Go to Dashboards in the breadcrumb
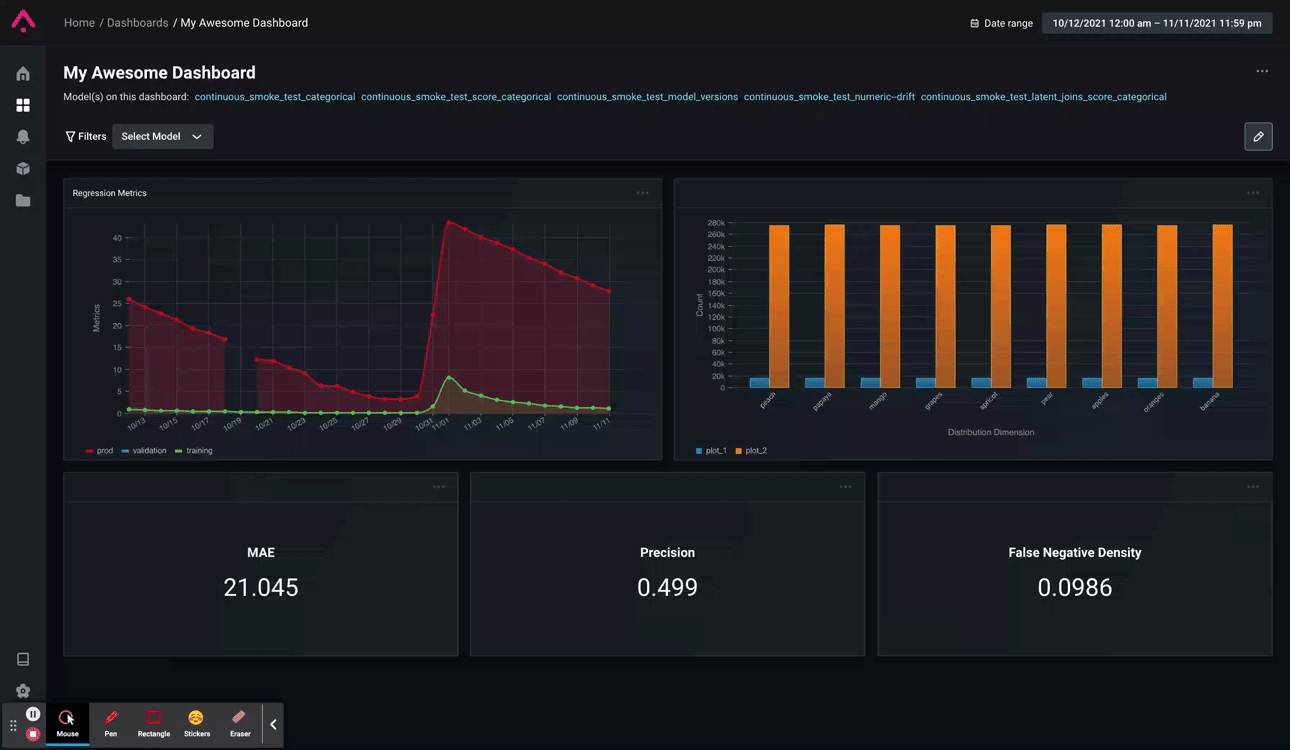 [137, 23]
